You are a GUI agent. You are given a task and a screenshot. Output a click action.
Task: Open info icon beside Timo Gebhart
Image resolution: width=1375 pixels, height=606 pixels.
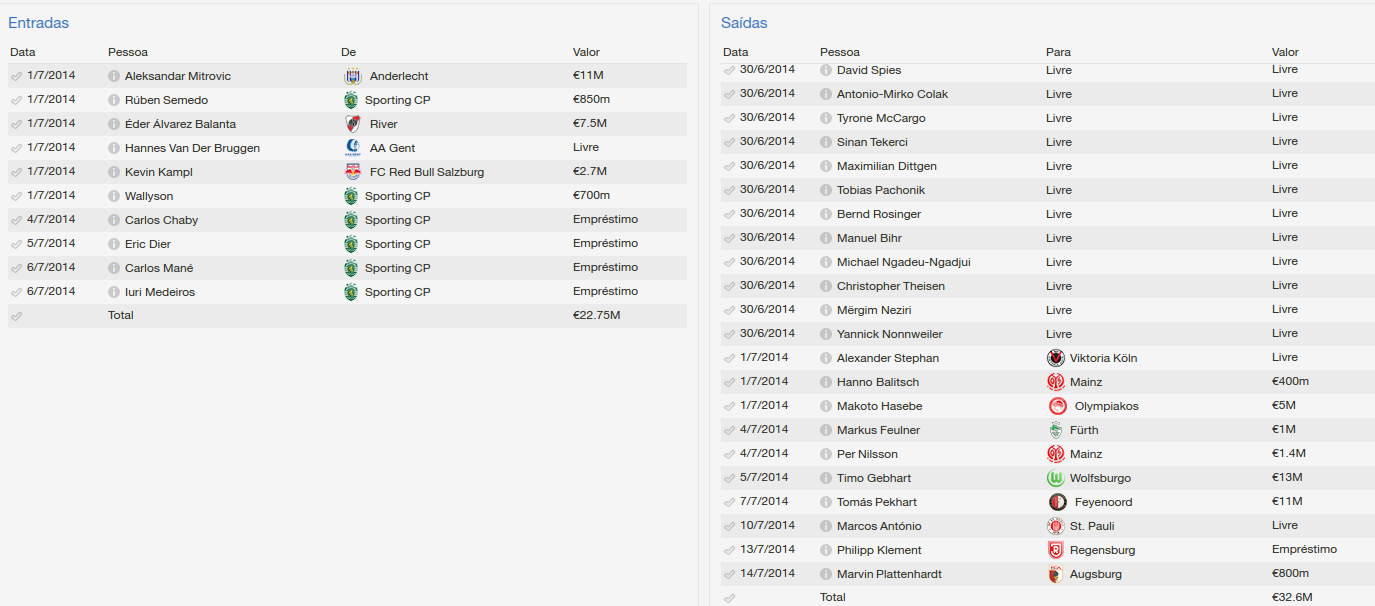(x=826, y=478)
